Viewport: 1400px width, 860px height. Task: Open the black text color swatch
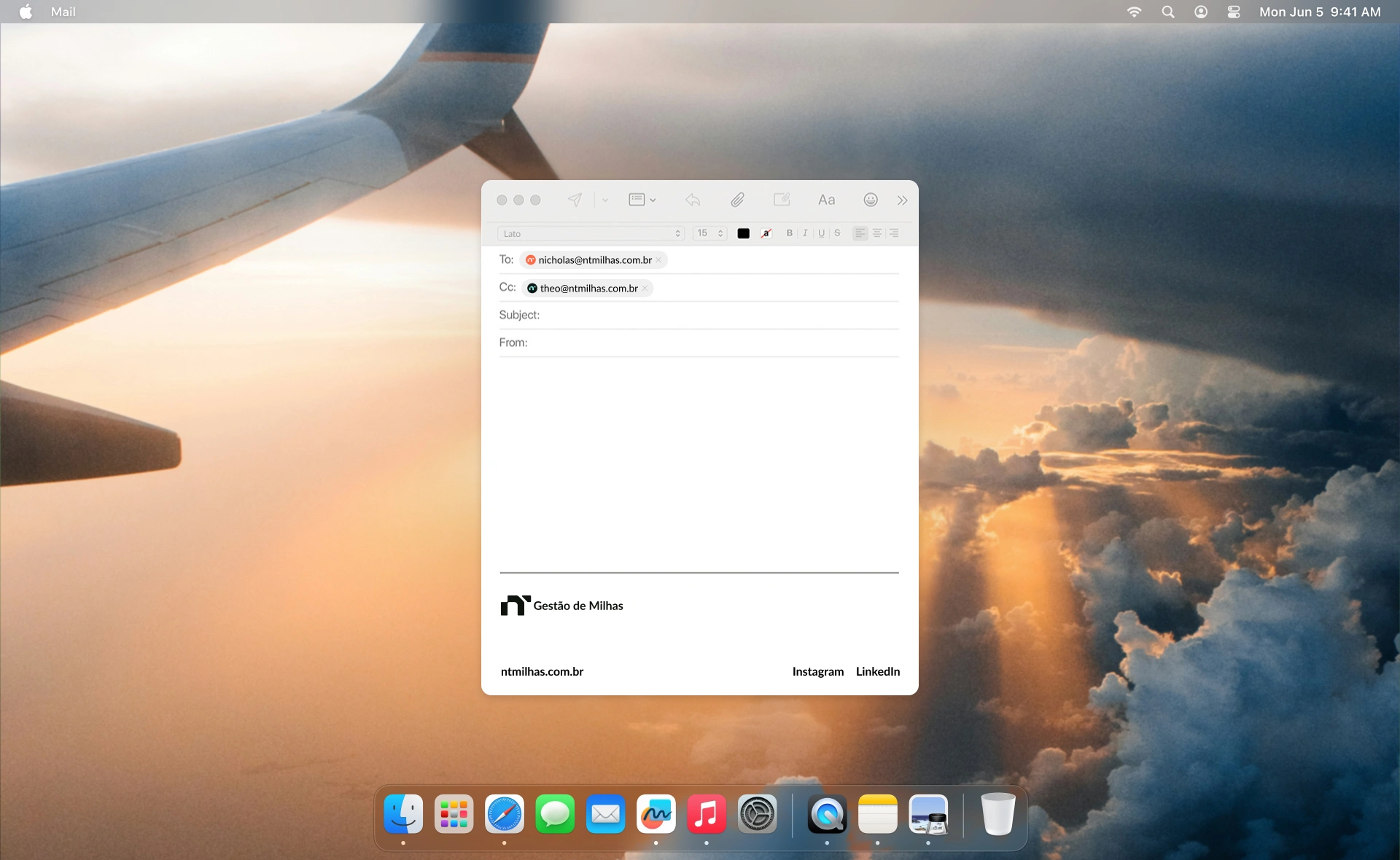coord(743,233)
